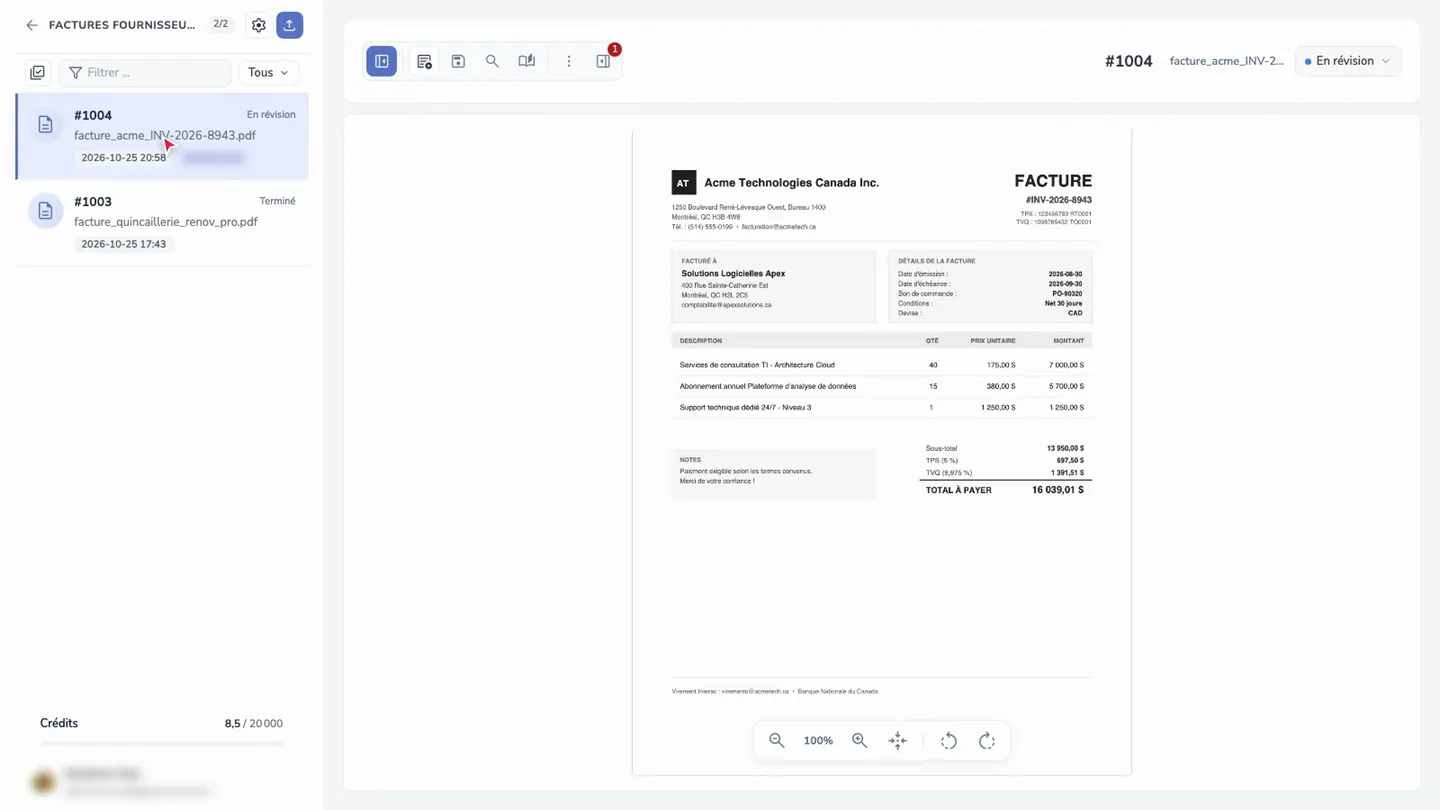Screen dimensions: 1440x810
Task: Zoom in on the invoice preview
Action: click(859, 741)
